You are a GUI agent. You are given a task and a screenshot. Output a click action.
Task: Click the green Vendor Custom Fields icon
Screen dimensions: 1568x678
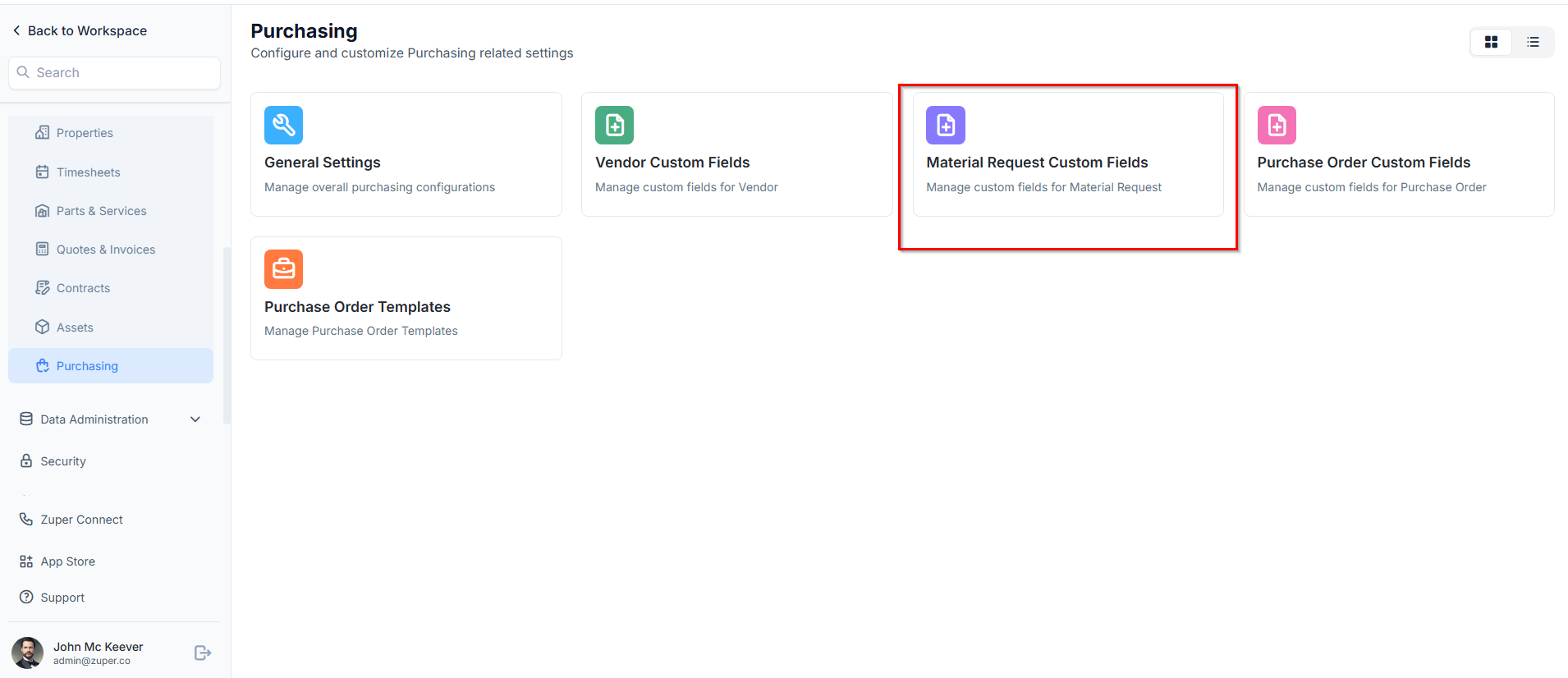pyautogui.click(x=614, y=125)
